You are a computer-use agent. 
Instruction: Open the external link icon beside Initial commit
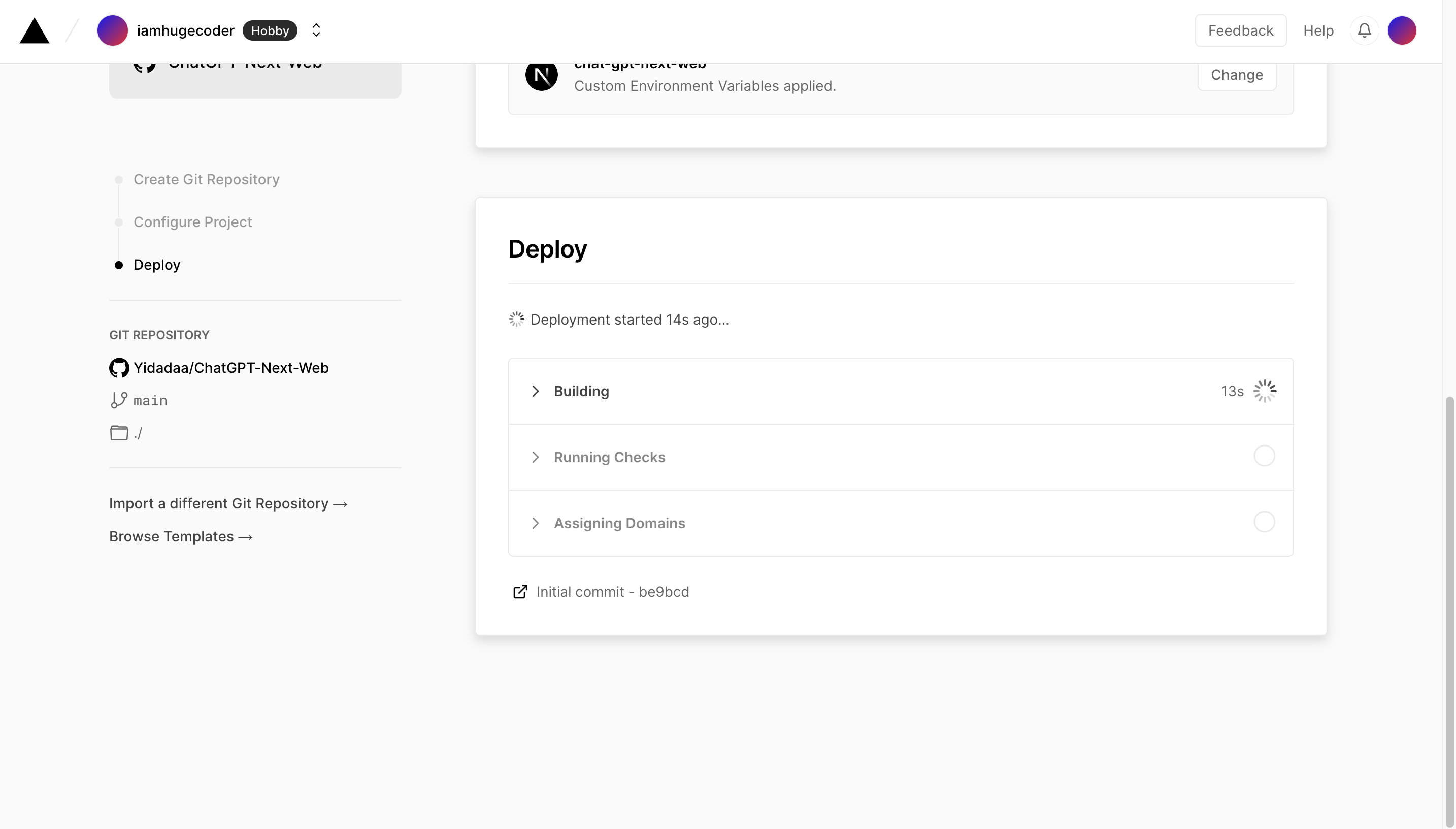[x=519, y=592]
